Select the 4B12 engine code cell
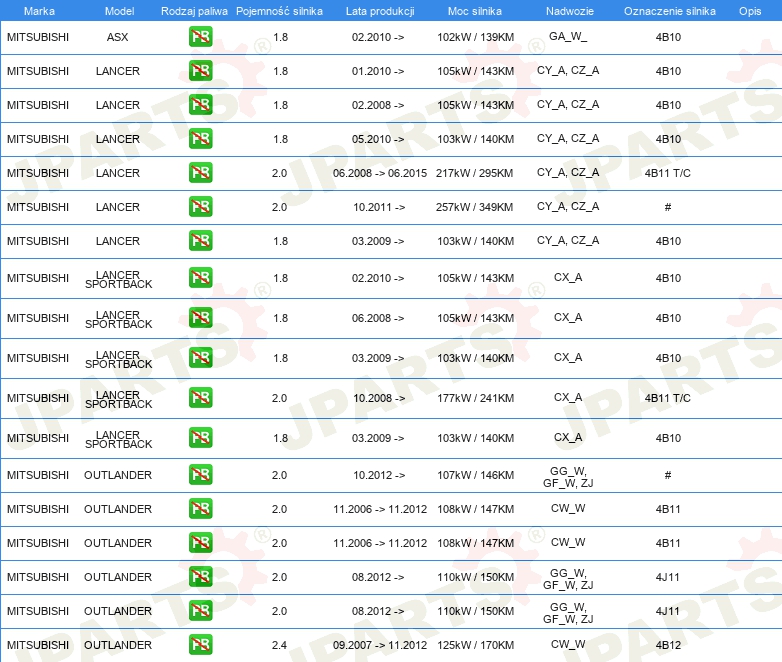The image size is (782, 662). click(668, 645)
